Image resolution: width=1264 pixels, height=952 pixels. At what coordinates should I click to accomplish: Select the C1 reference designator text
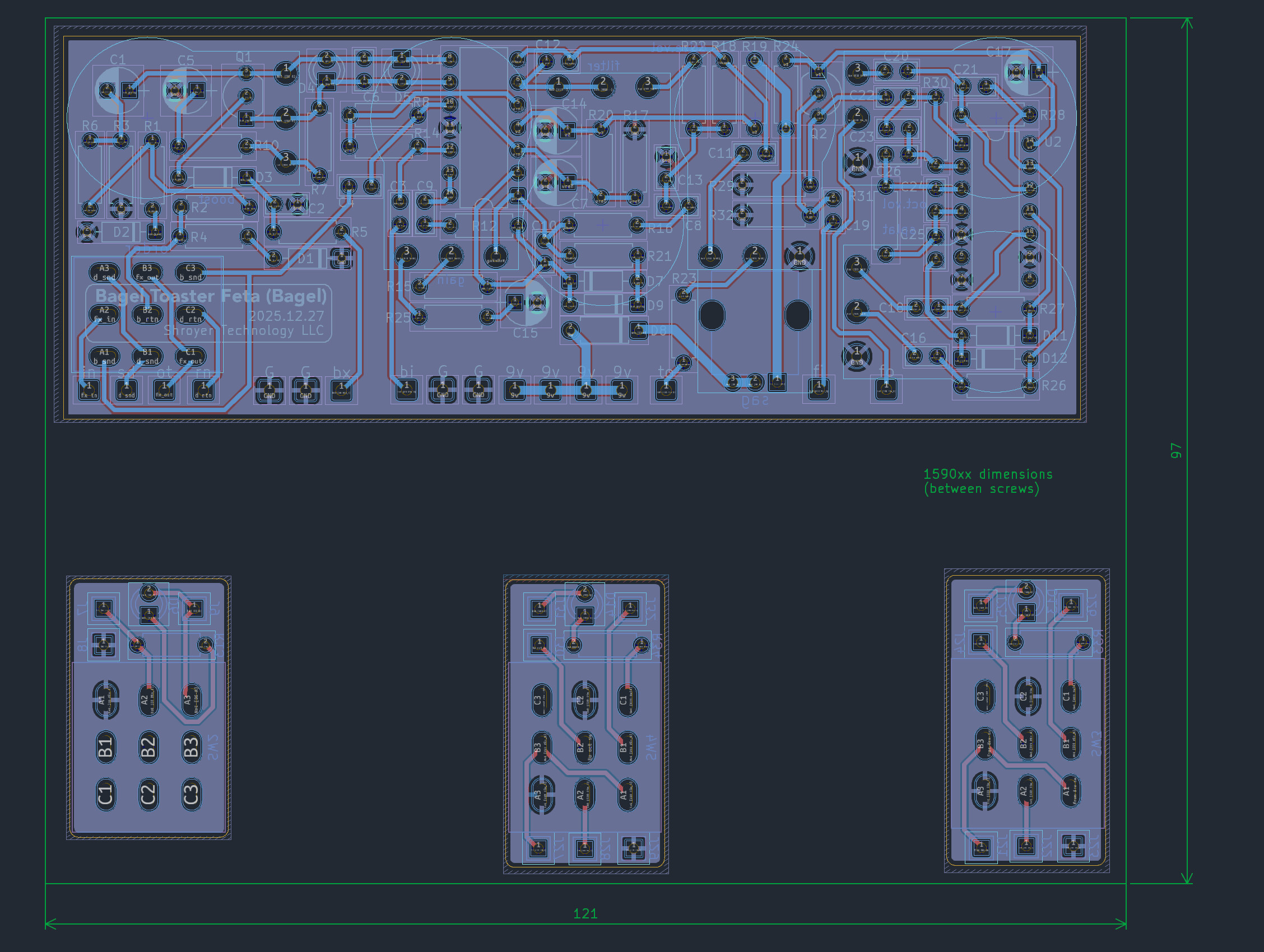(118, 59)
